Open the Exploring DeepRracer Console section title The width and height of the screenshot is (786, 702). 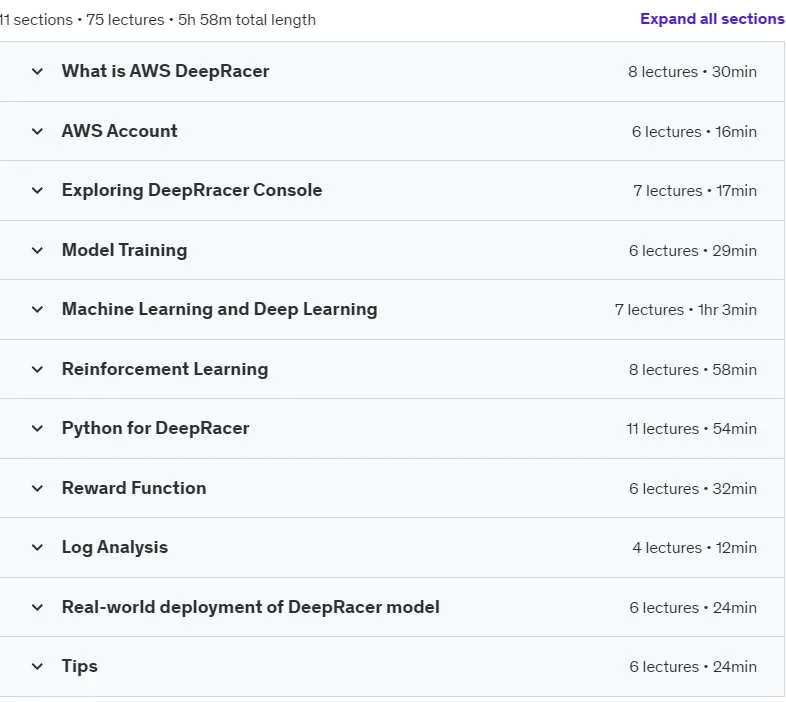coord(192,191)
